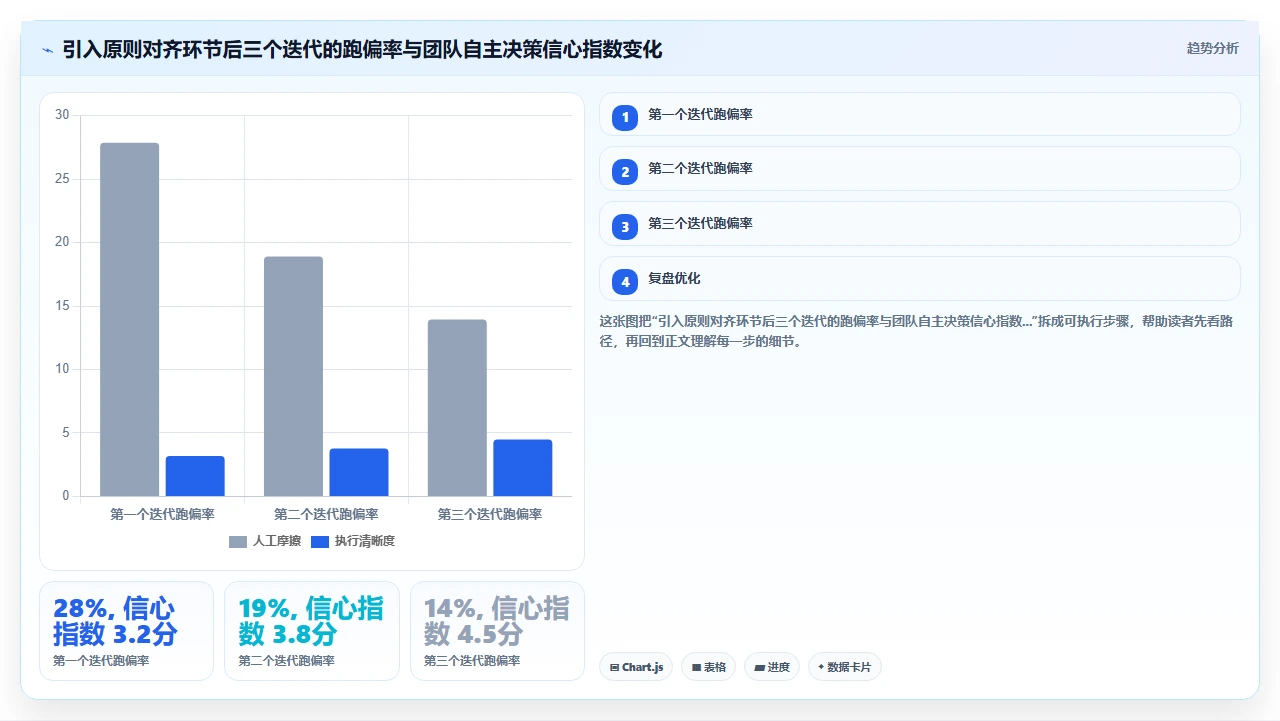This screenshot has width=1280, height=721.
Task: Click the gray bar for 第一个迭代跑偏率
Action: tap(130, 319)
